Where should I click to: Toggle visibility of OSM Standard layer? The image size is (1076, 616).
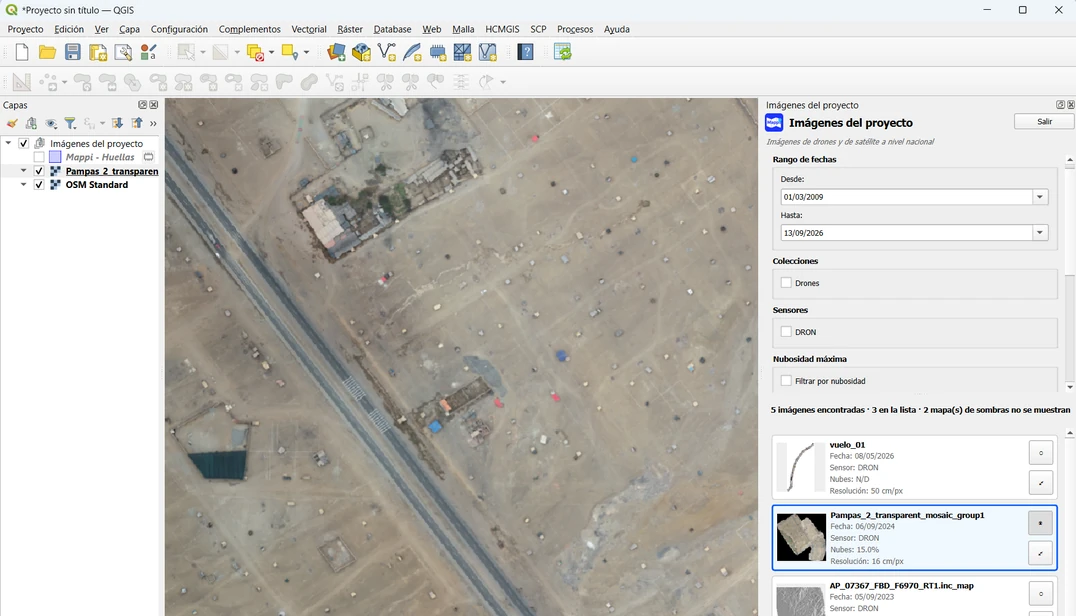[39, 185]
